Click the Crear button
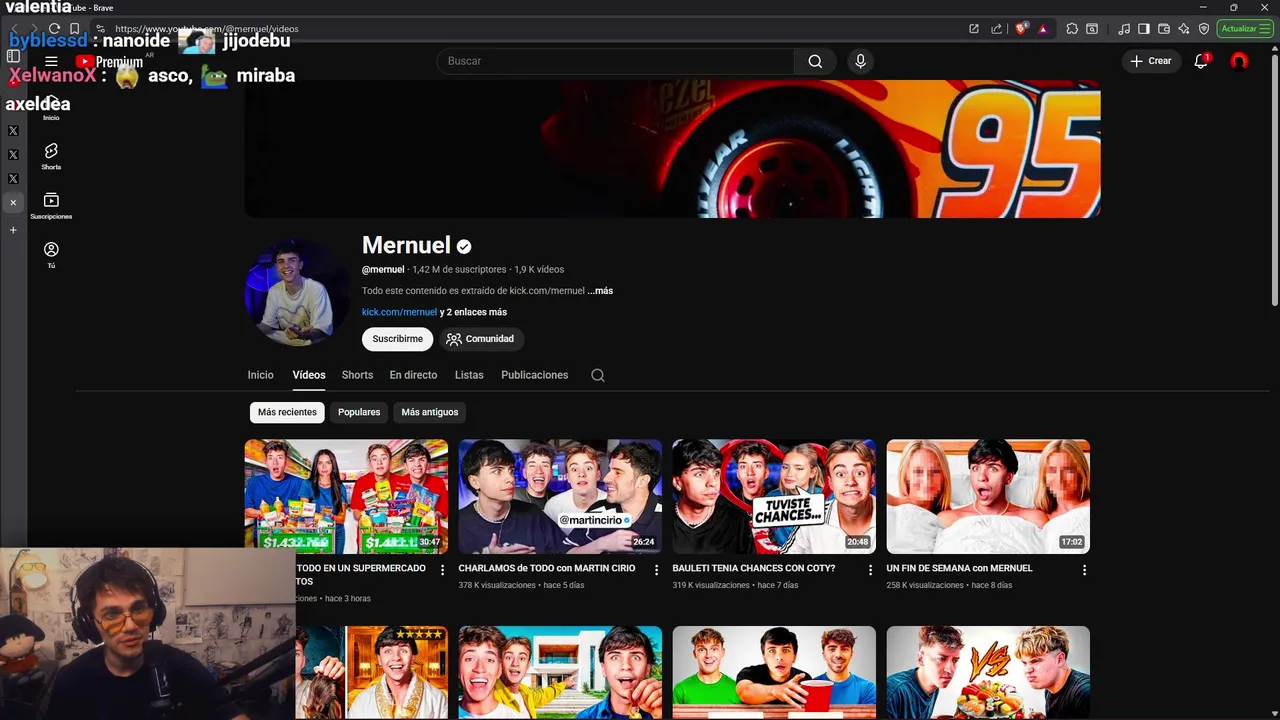Screen dimensions: 1280x720 (x=1151, y=61)
